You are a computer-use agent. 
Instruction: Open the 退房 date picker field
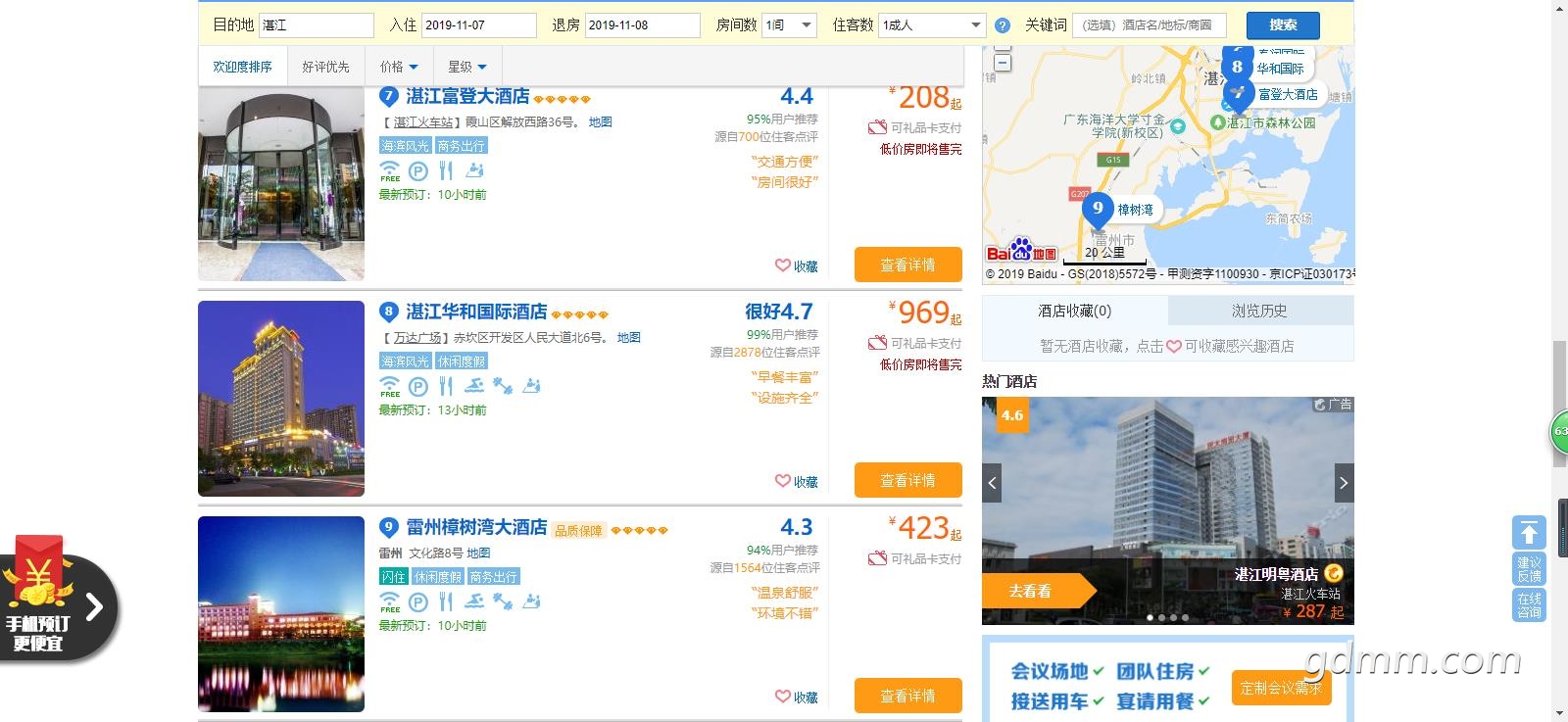coord(643,25)
